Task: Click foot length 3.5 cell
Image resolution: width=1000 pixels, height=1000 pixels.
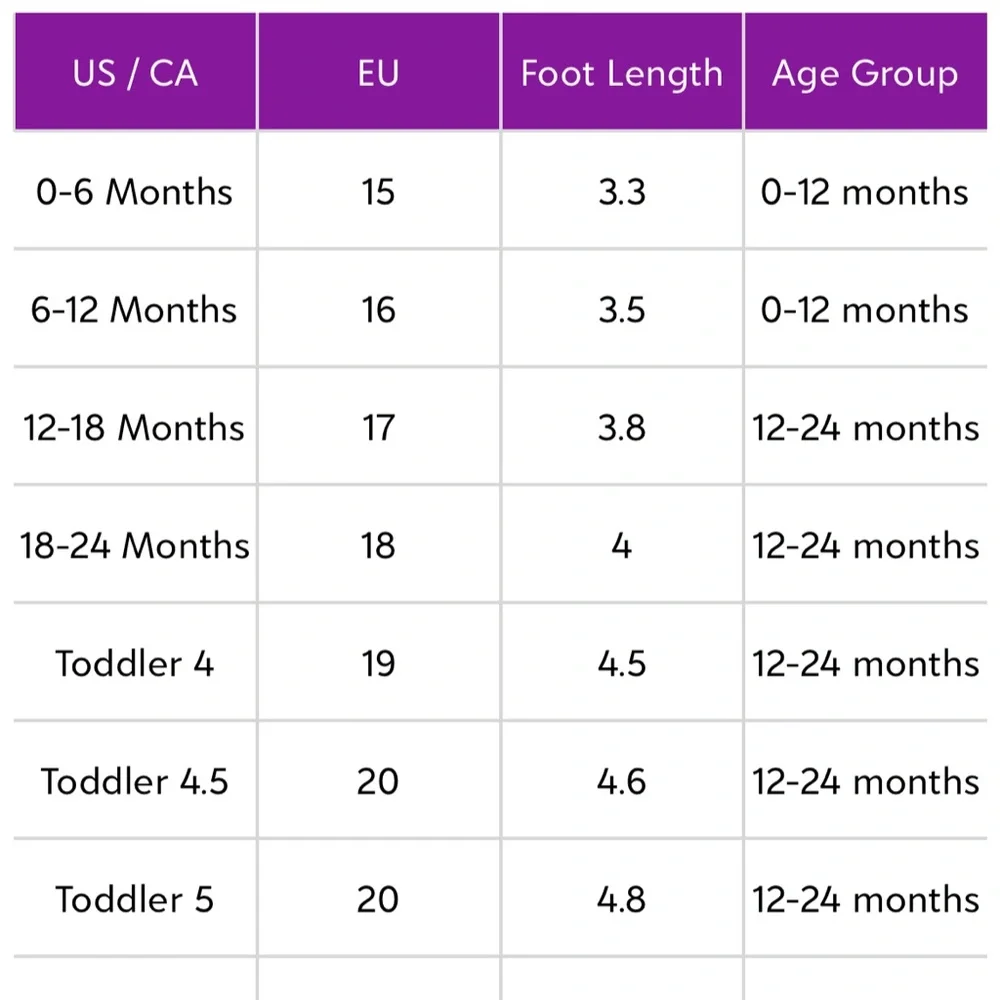Action: click(x=622, y=309)
